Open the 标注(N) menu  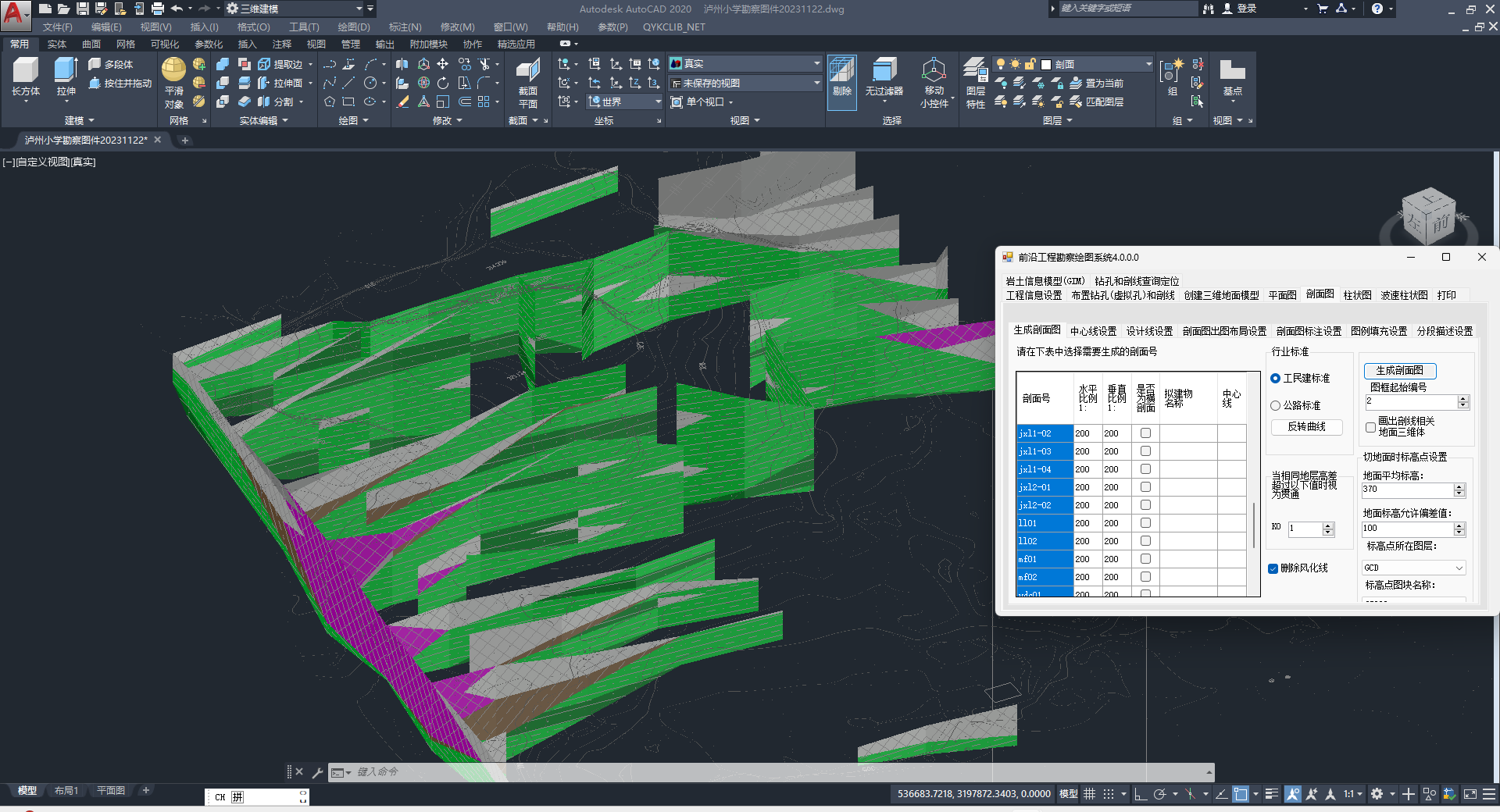(x=405, y=27)
